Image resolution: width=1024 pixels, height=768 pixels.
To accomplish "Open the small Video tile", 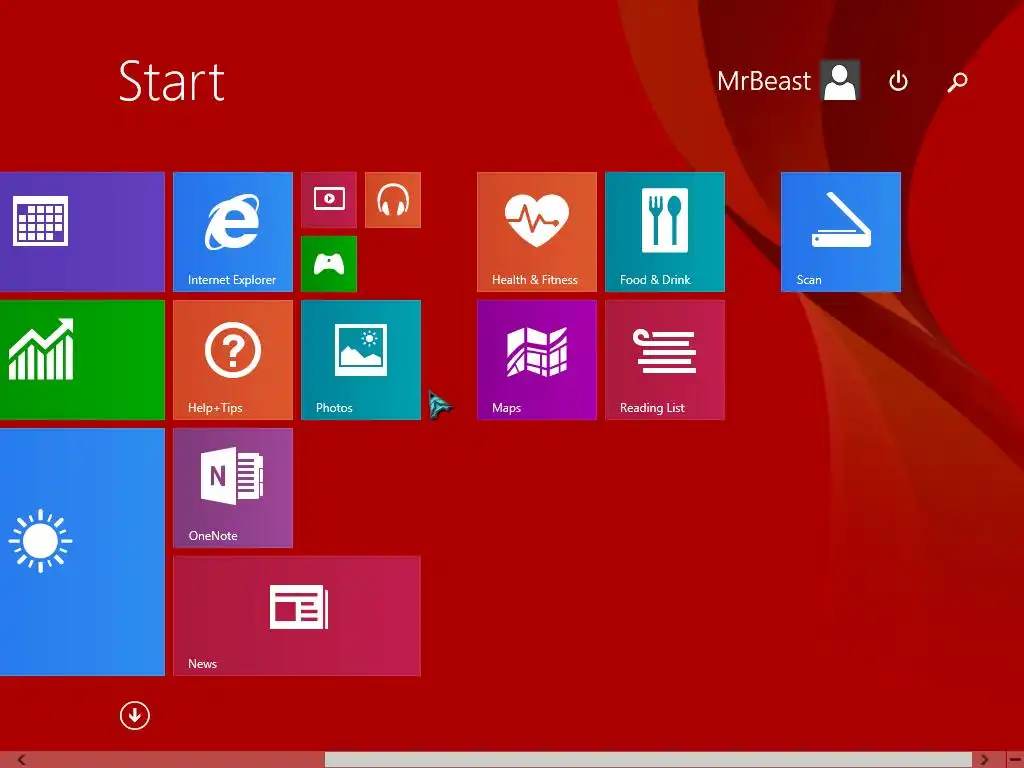I will (x=329, y=200).
